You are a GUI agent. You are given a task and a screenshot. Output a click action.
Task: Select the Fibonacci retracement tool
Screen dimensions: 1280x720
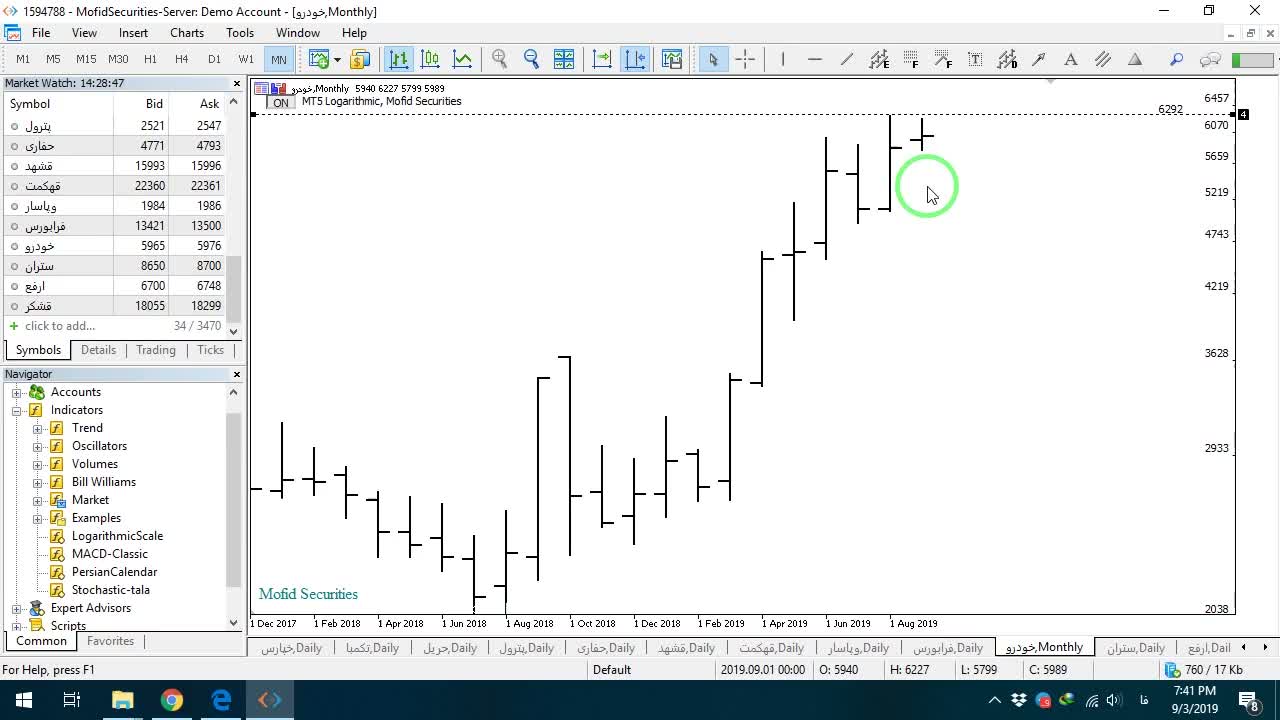click(911, 59)
